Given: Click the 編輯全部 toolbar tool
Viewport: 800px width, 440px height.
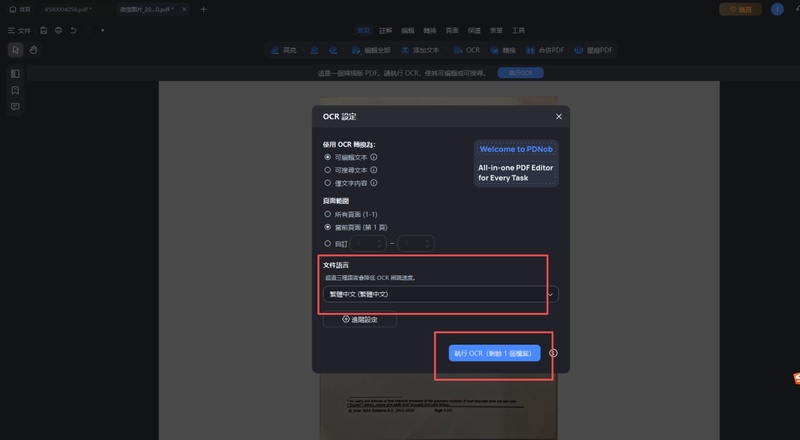Looking at the screenshot, I should (x=371, y=50).
